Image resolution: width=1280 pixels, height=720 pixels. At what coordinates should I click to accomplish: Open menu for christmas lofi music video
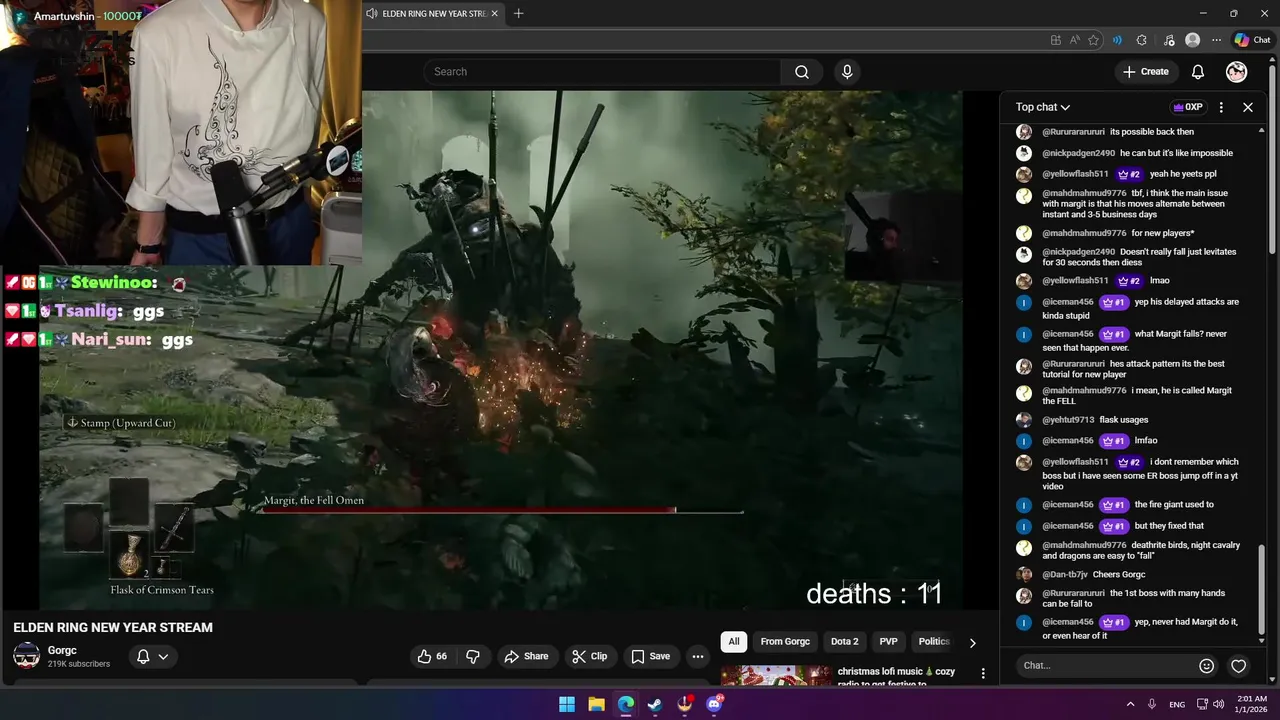tap(983, 674)
